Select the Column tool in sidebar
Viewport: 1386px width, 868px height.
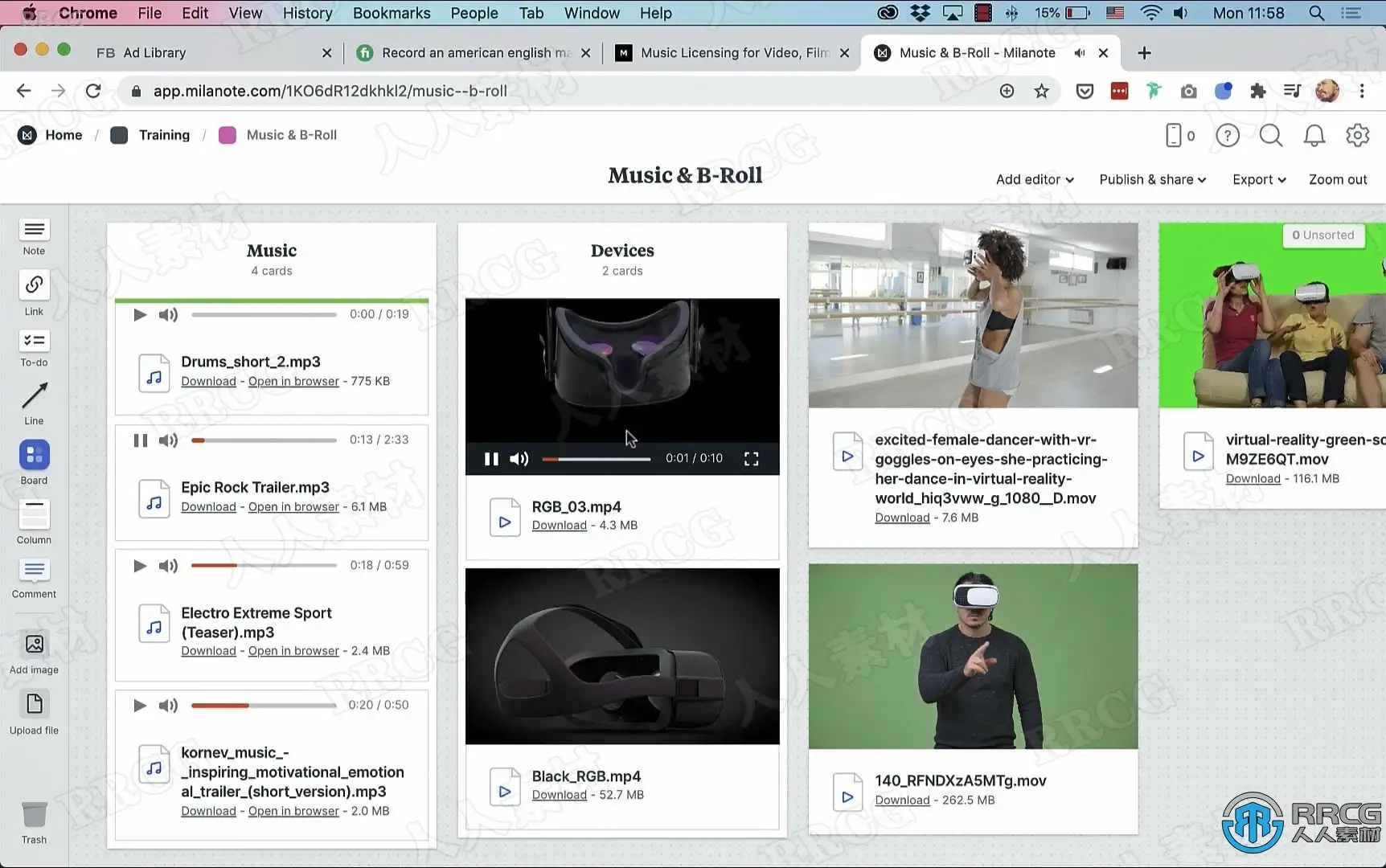click(x=34, y=522)
